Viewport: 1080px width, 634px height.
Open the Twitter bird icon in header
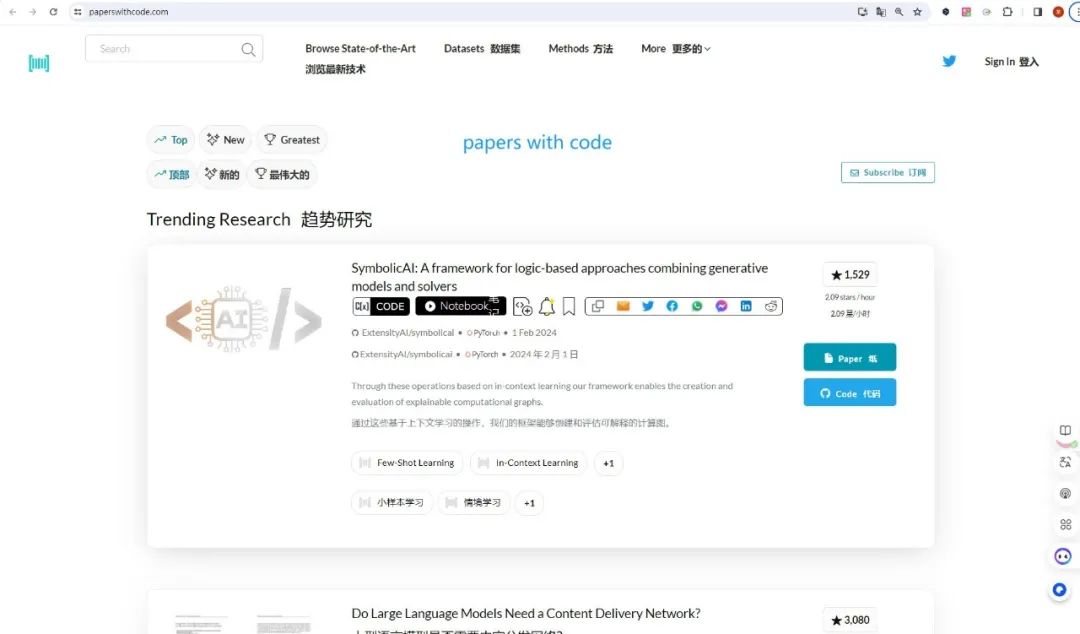pos(949,61)
